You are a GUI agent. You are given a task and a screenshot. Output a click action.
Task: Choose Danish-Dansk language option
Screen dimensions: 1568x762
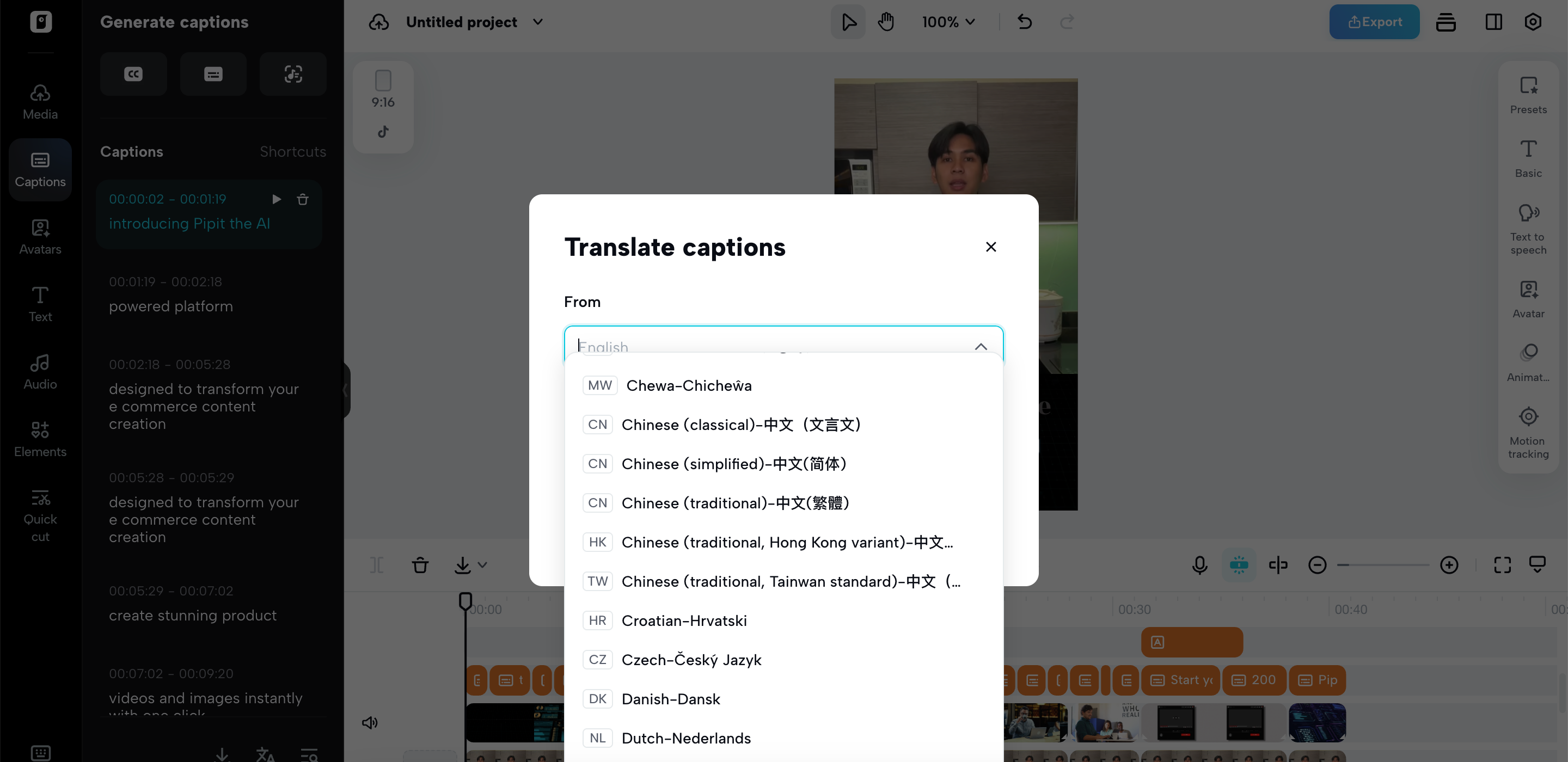tap(670, 699)
